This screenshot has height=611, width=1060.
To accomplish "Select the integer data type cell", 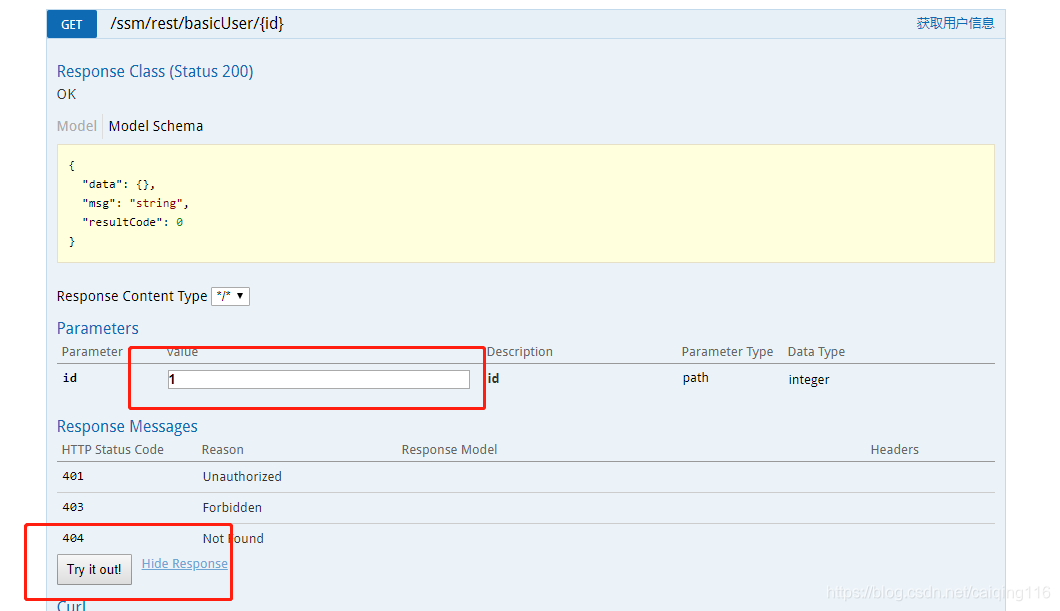I will click(809, 380).
